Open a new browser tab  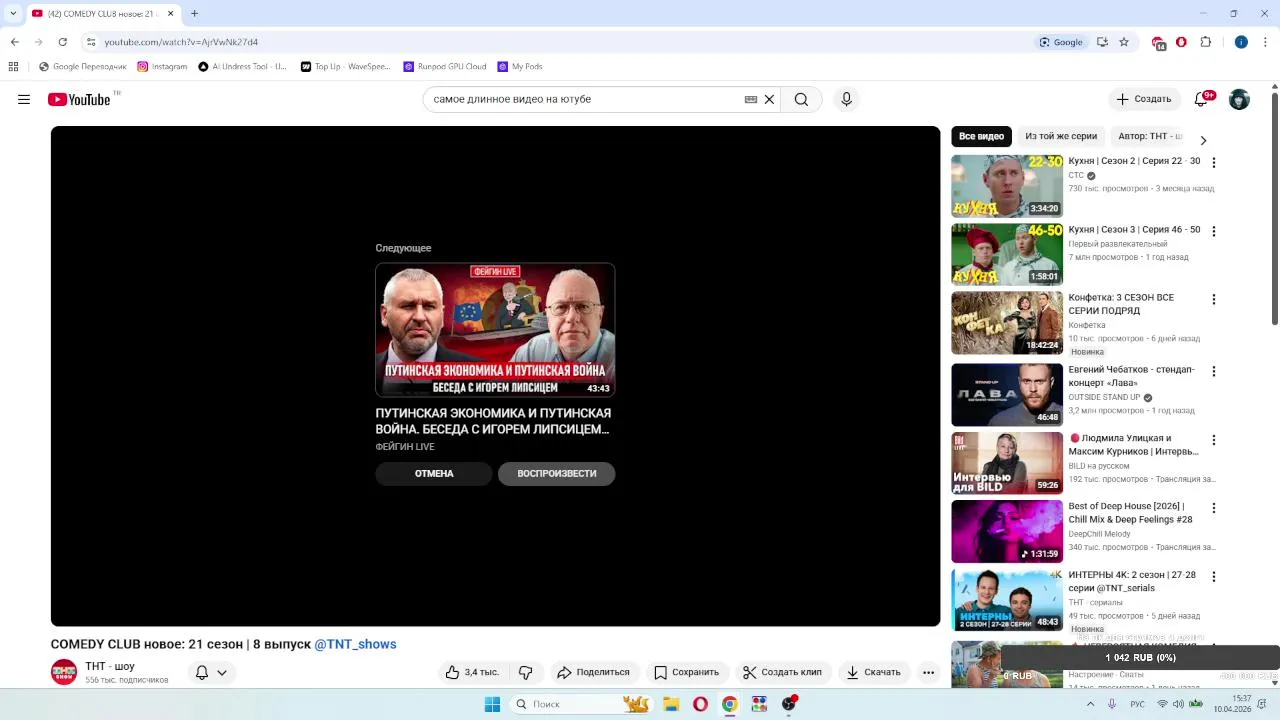click(x=194, y=13)
